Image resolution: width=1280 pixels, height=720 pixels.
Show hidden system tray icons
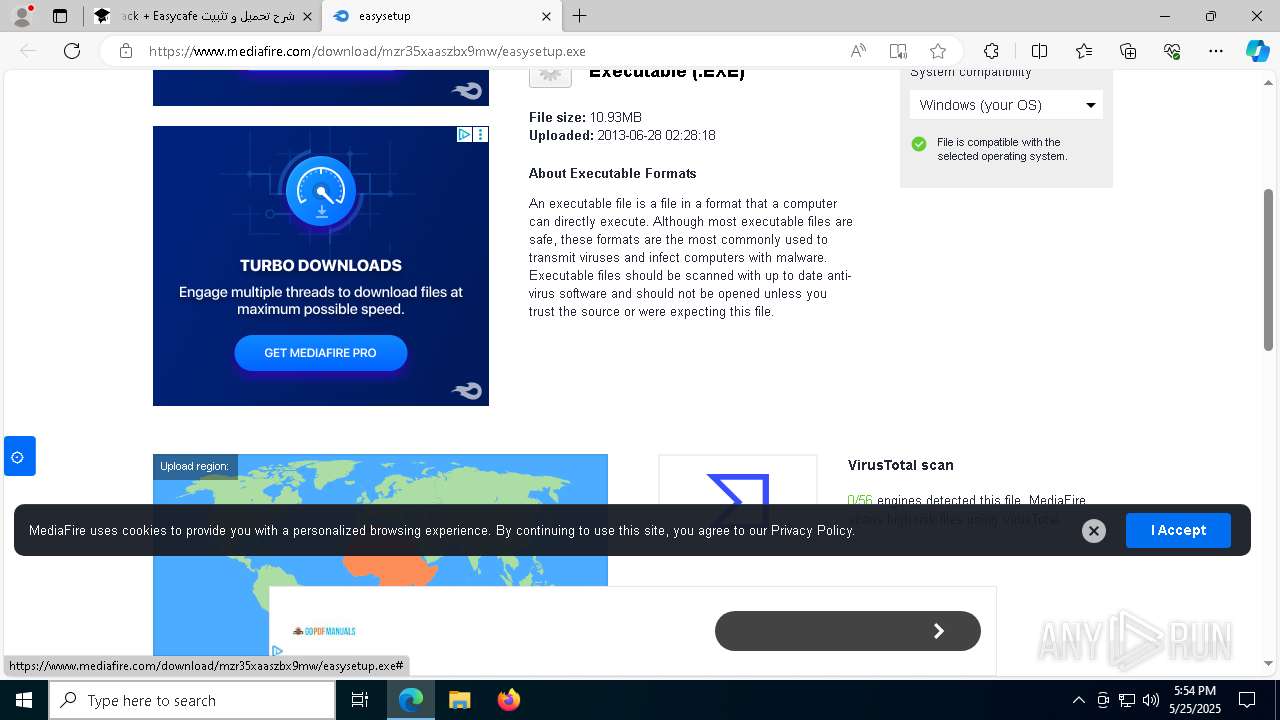coord(1078,700)
